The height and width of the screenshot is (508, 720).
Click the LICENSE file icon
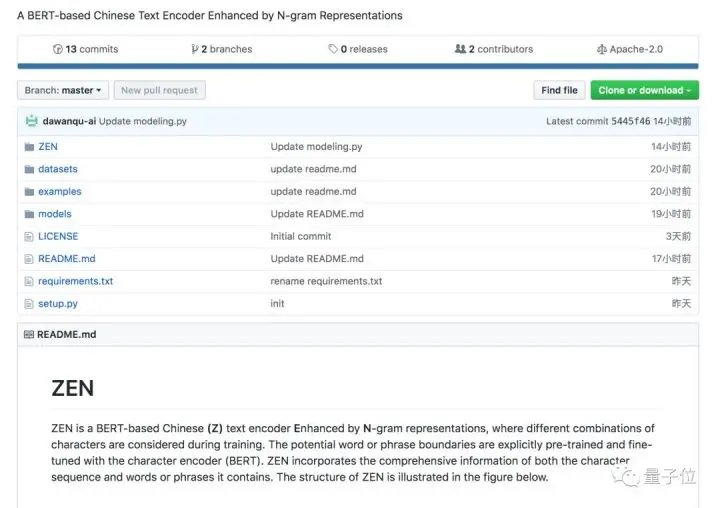pos(29,237)
